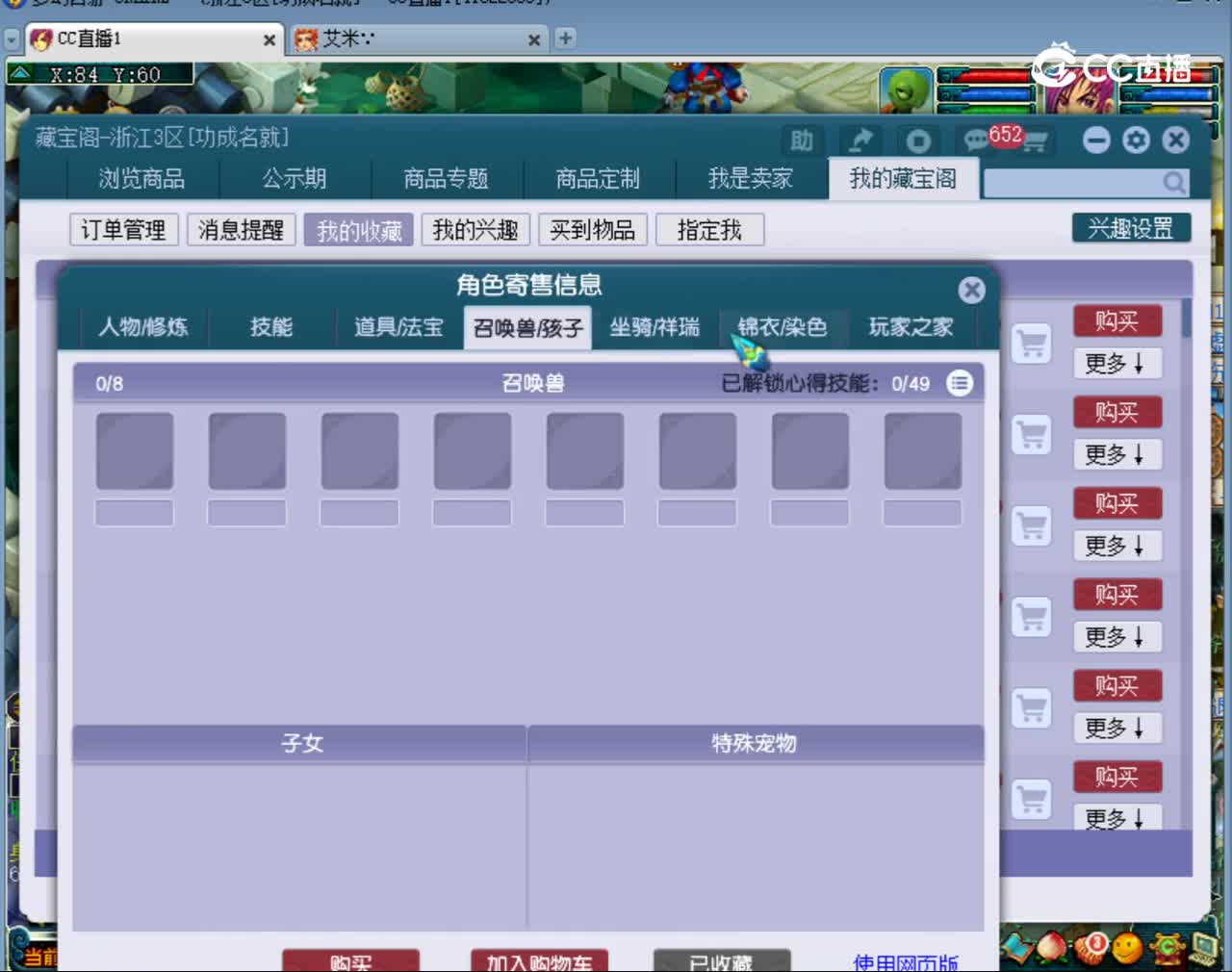Switch to 我是卖家 tab
The width and height of the screenshot is (1232, 972).
tap(751, 179)
